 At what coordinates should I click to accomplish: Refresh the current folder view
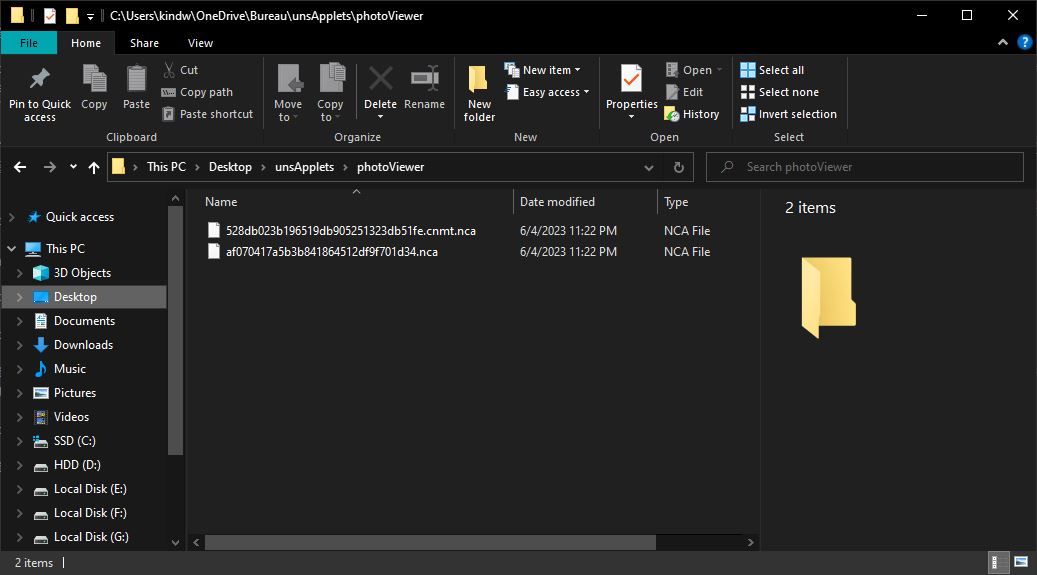pyautogui.click(x=679, y=167)
